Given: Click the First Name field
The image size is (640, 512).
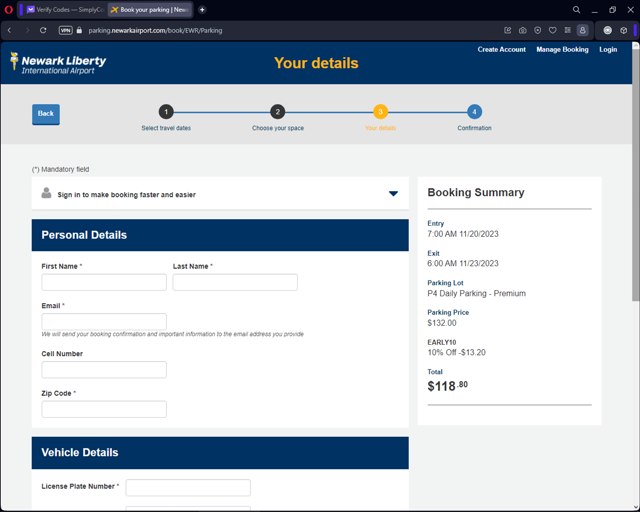Looking at the screenshot, I should click(x=104, y=282).
